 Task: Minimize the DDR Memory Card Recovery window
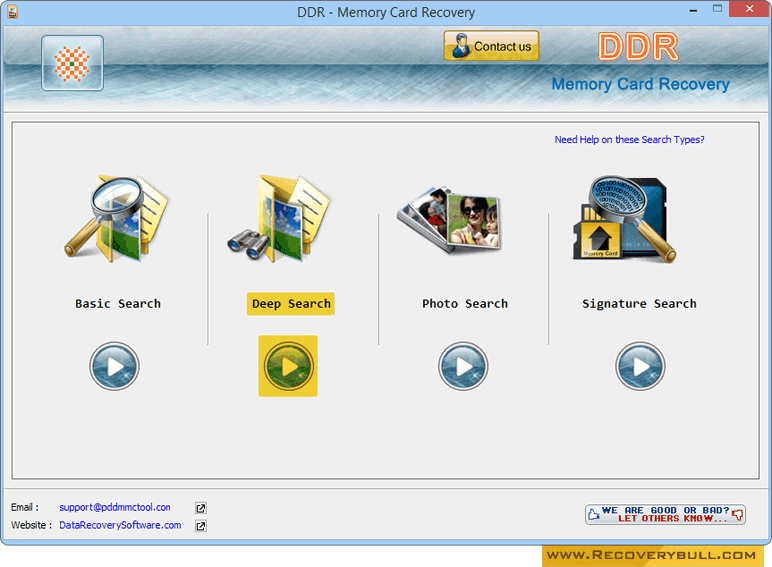pyautogui.click(x=693, y=10)
